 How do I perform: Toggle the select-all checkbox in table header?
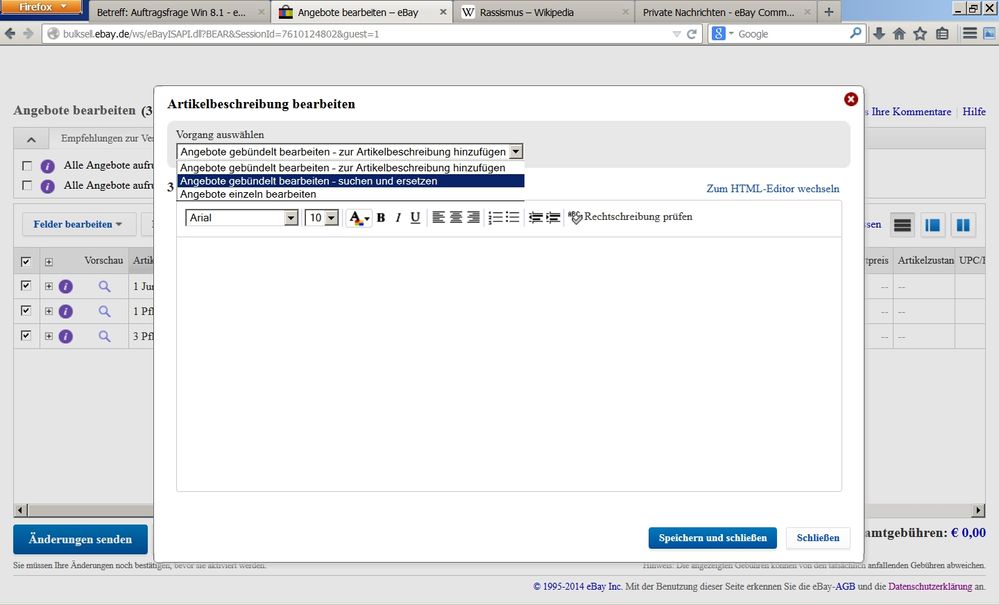pyautogui.click(x=26, y=261)
